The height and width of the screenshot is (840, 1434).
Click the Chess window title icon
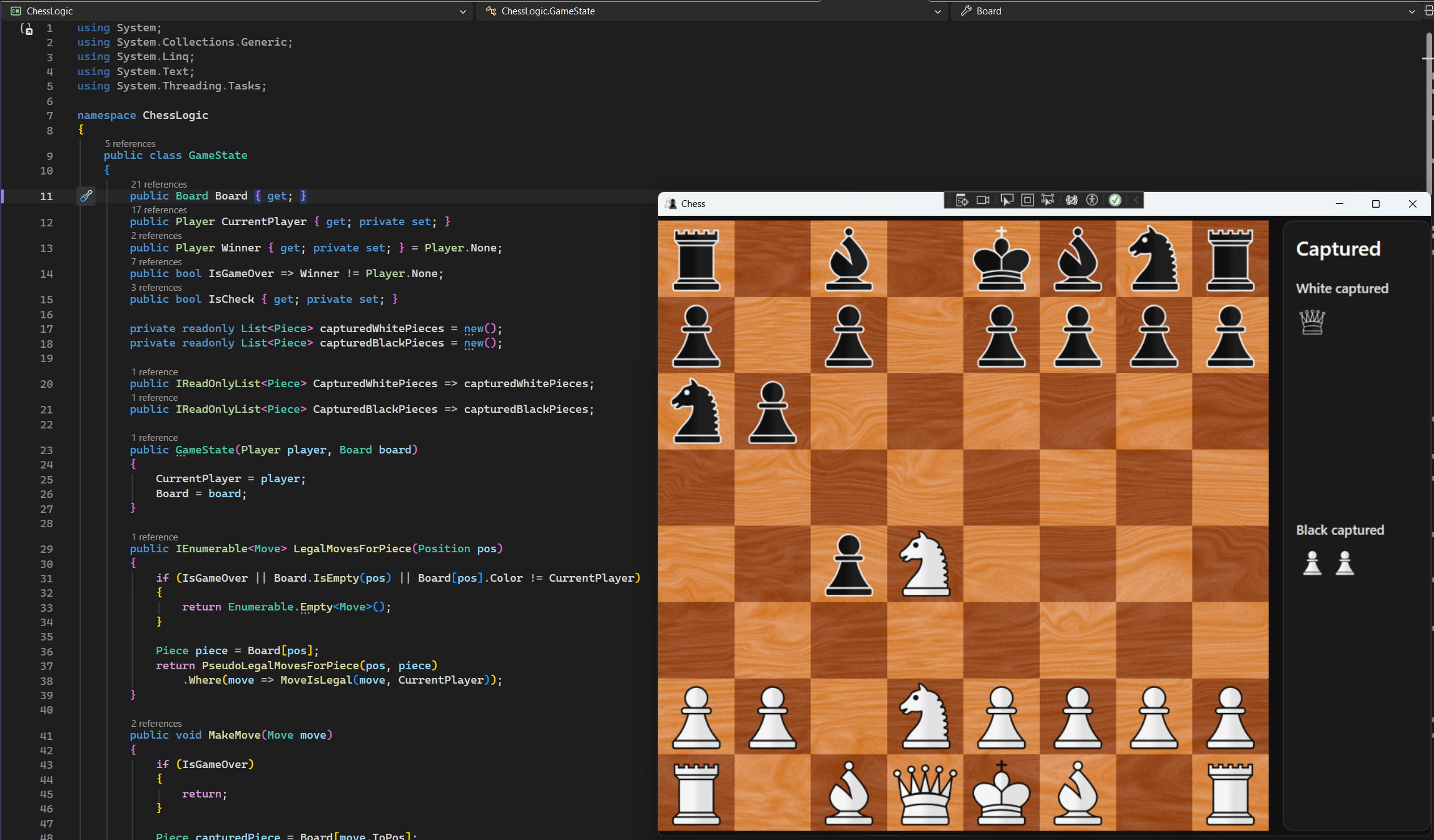pos(671,204)
